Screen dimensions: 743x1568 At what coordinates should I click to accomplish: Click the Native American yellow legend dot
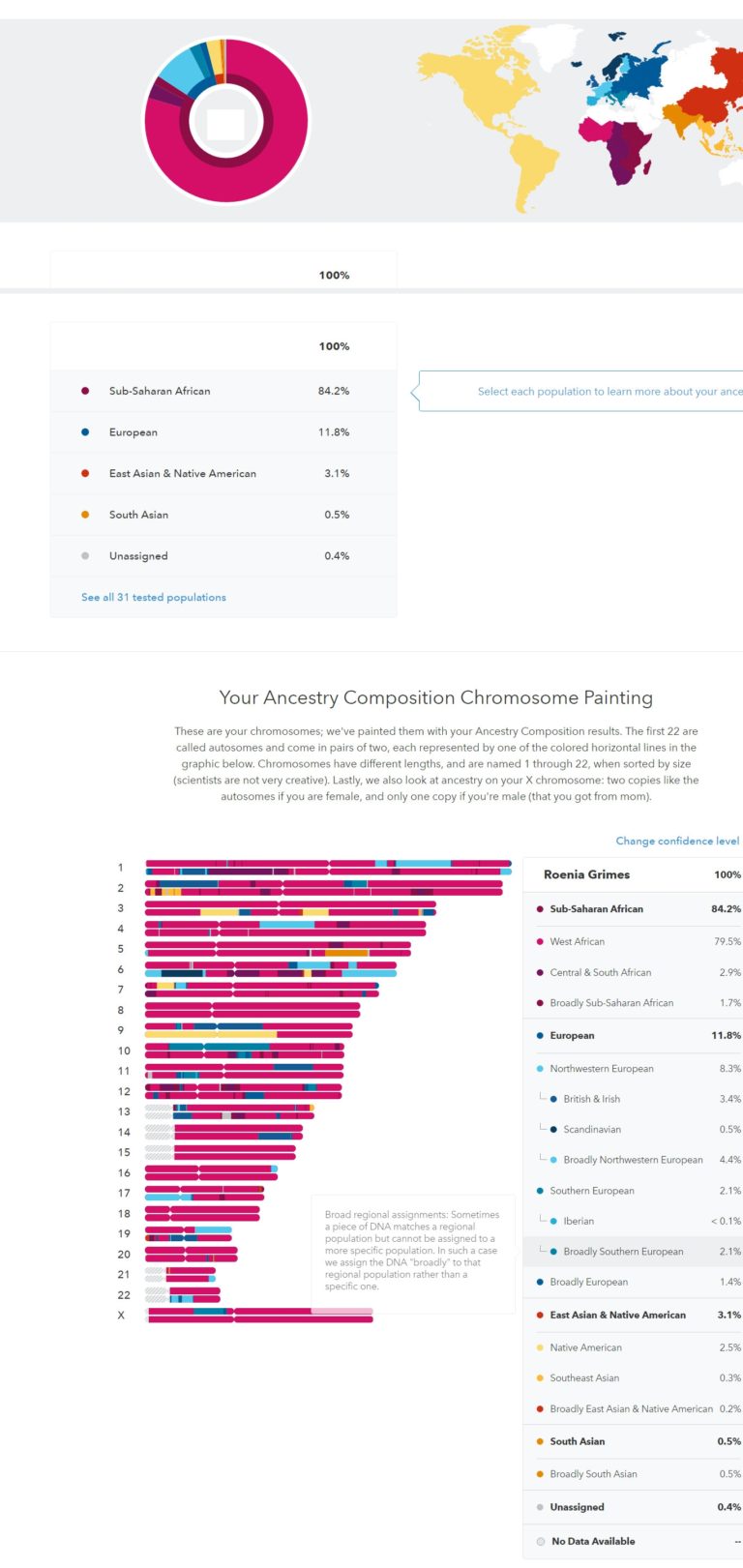click(539, 1346)
